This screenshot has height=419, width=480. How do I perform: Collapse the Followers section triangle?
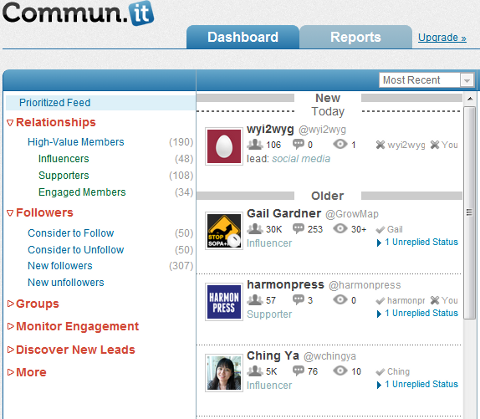point(10,213)
